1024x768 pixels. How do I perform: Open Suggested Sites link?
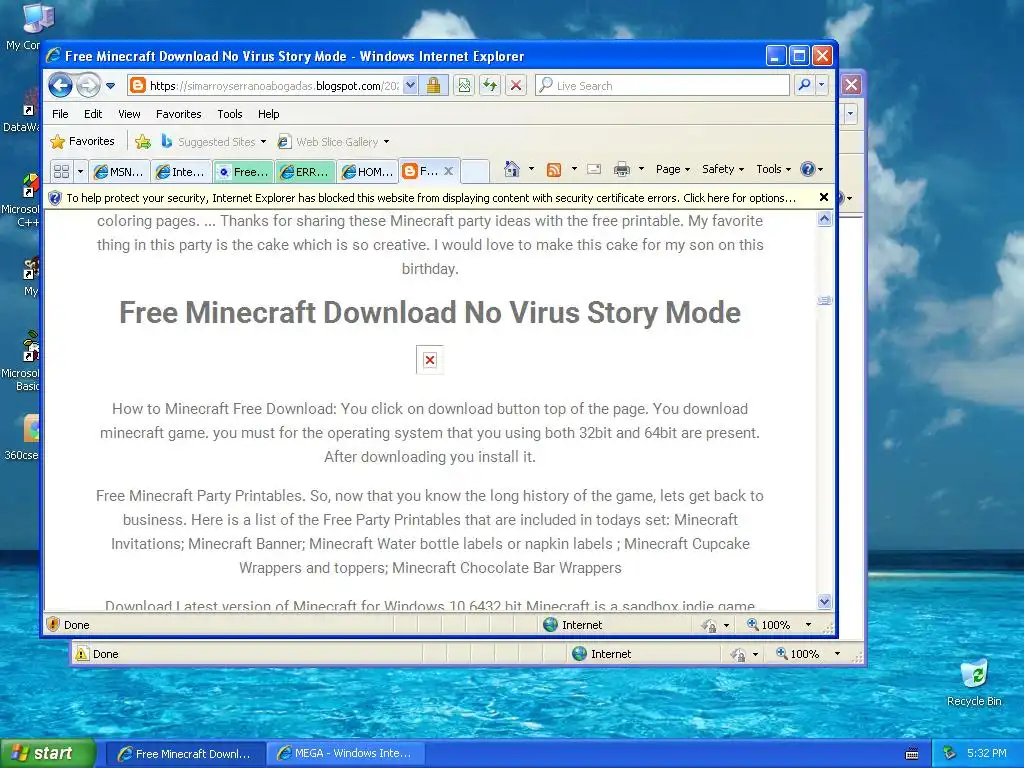tap(214, 142)
